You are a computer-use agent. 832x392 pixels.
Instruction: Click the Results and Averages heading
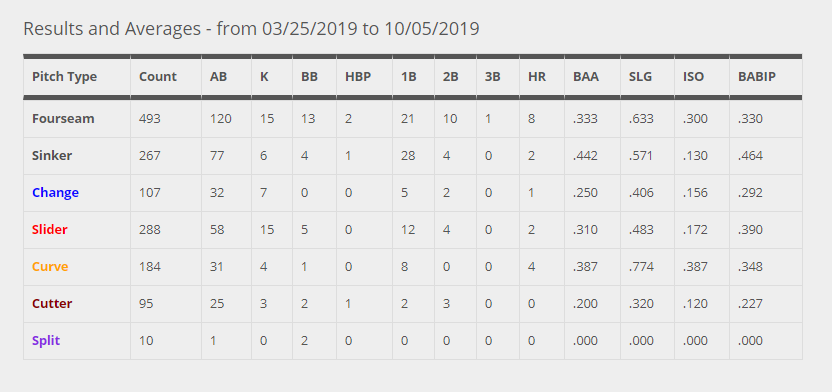251,29
